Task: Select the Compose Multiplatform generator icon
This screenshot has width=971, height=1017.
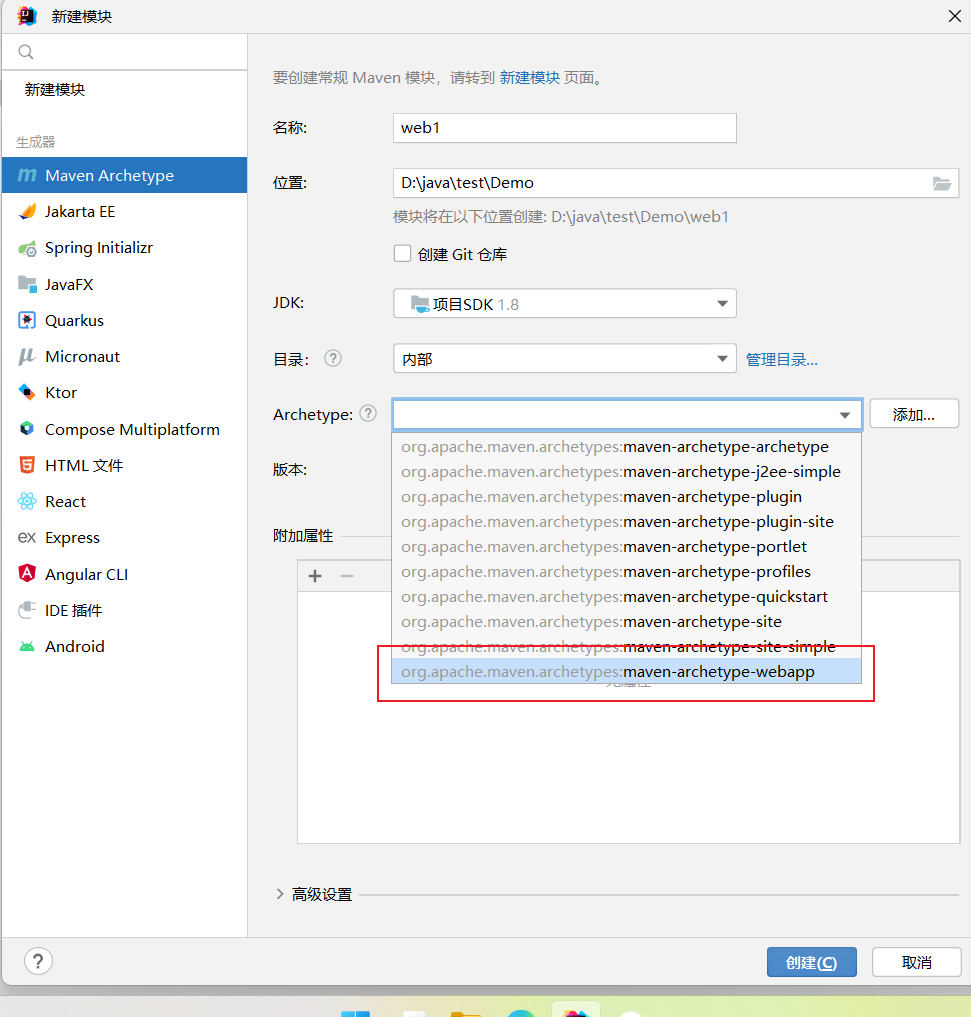Action: [x=27, y=429]
